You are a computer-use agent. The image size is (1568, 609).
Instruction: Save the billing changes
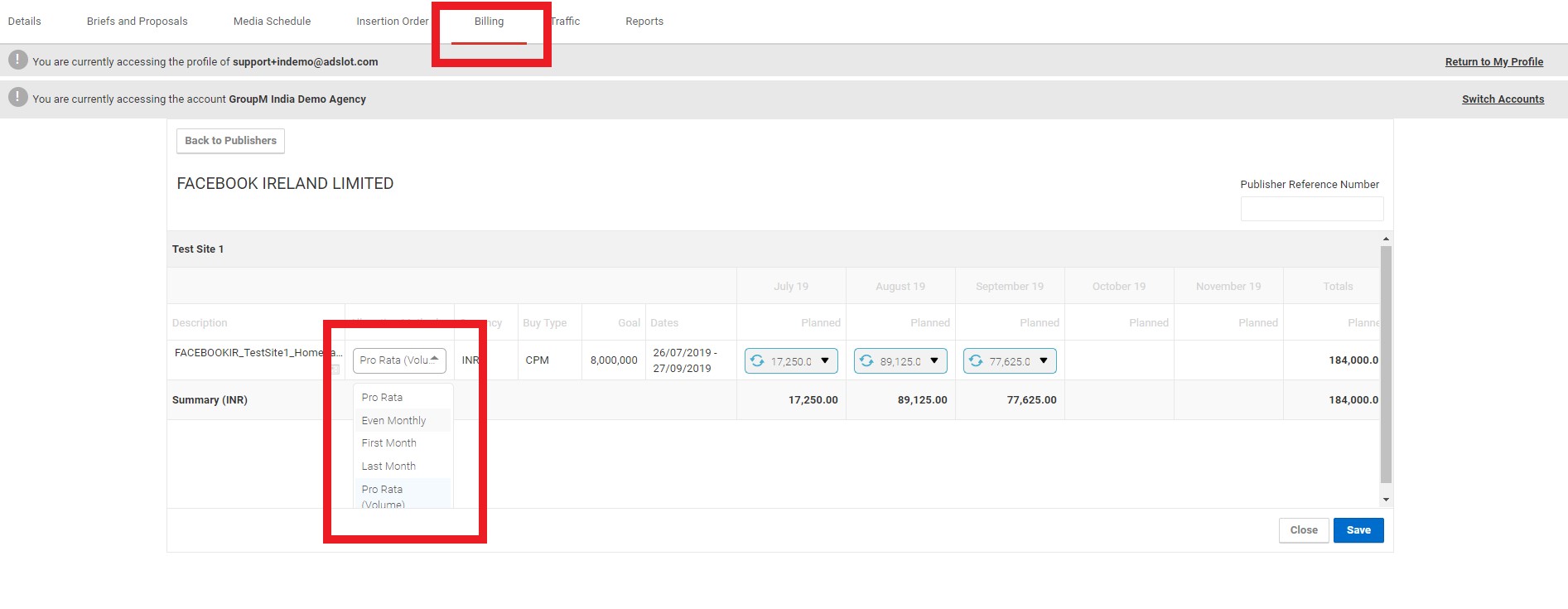(1358, 530)
